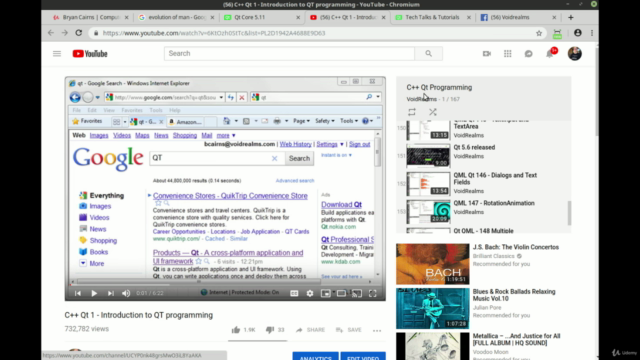Screen dimensions: 640x360
Task: Open Chromium three-dot menu
Action: point(591,33)
